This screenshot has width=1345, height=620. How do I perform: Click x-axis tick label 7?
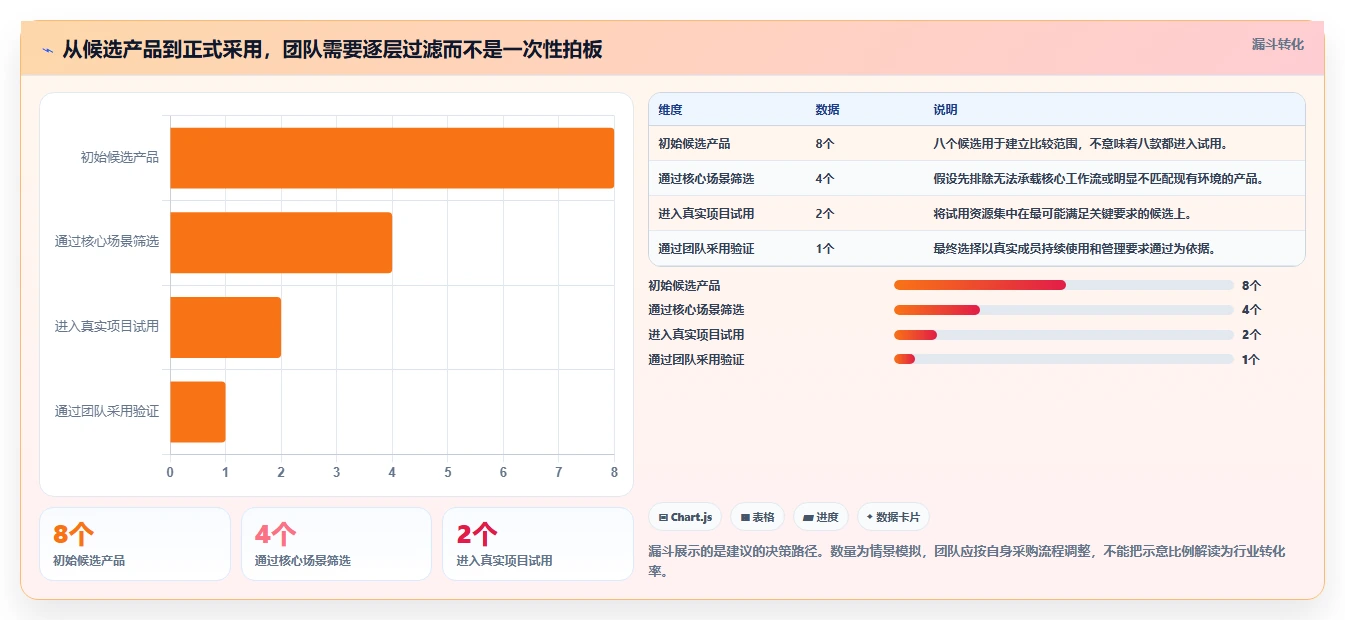point(559,472)
